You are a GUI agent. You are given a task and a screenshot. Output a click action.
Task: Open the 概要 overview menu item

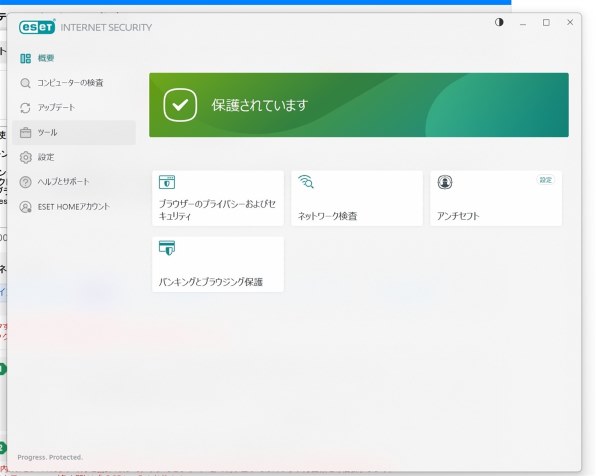[74, 58]
